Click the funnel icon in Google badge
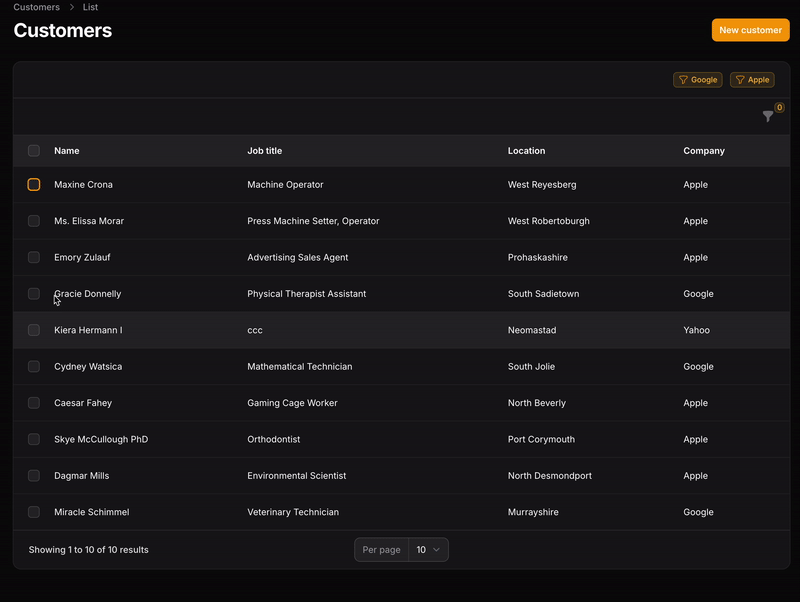This screenshot has height=602, width=800. [683, 80]
